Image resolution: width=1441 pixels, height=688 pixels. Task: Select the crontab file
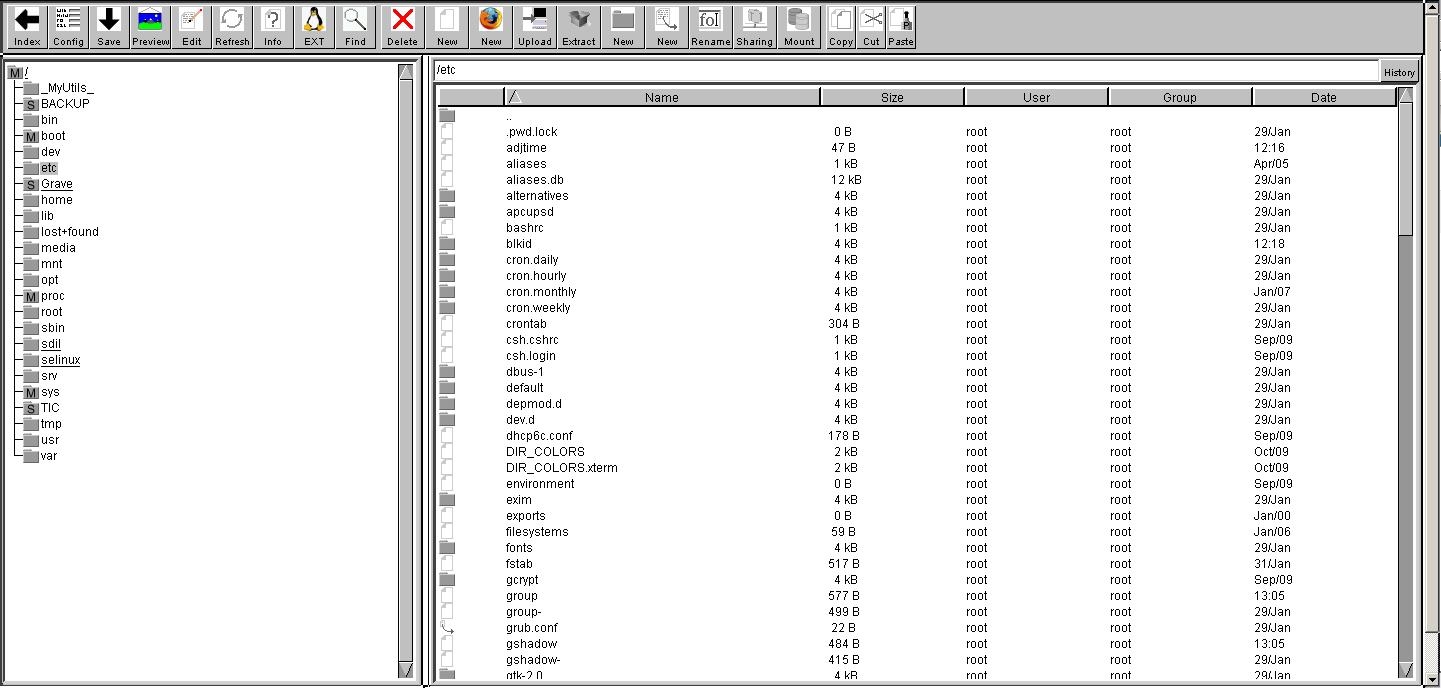(x=916, y=324)
